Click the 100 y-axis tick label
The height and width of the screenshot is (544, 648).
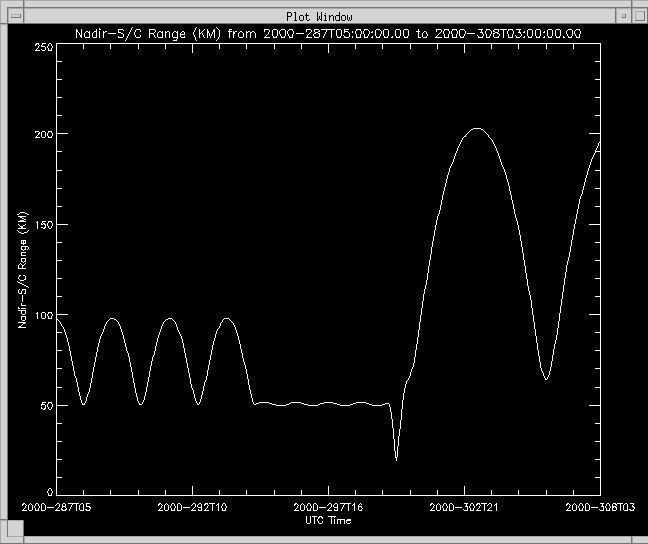[x=43, y=316]
